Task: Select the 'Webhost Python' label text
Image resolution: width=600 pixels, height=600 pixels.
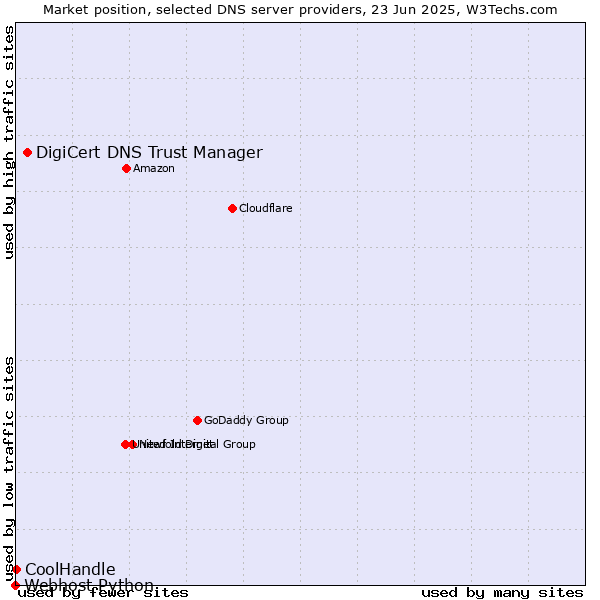Action: 89,585
